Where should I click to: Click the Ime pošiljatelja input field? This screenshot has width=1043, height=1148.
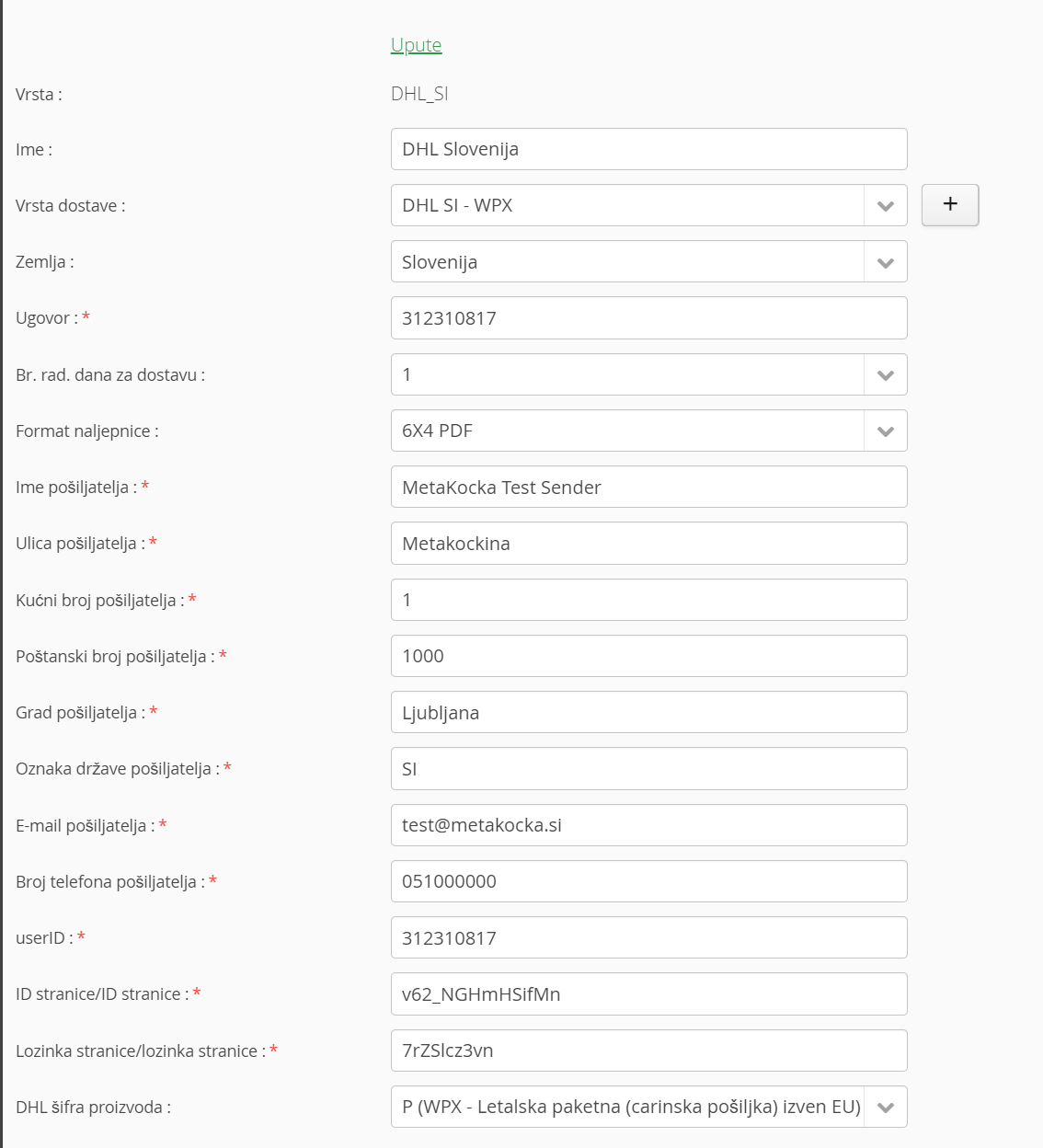click(648, 487)
